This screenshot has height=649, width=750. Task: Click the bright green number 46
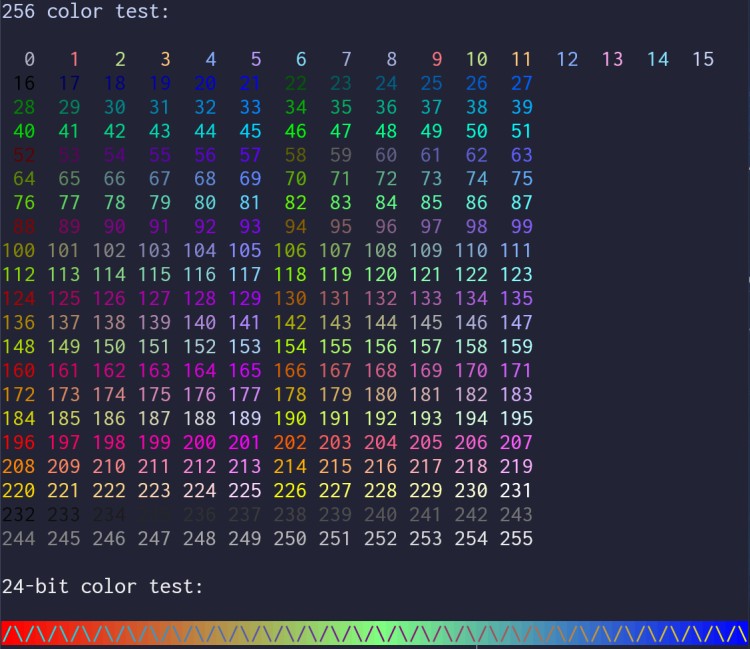[296, 131]
